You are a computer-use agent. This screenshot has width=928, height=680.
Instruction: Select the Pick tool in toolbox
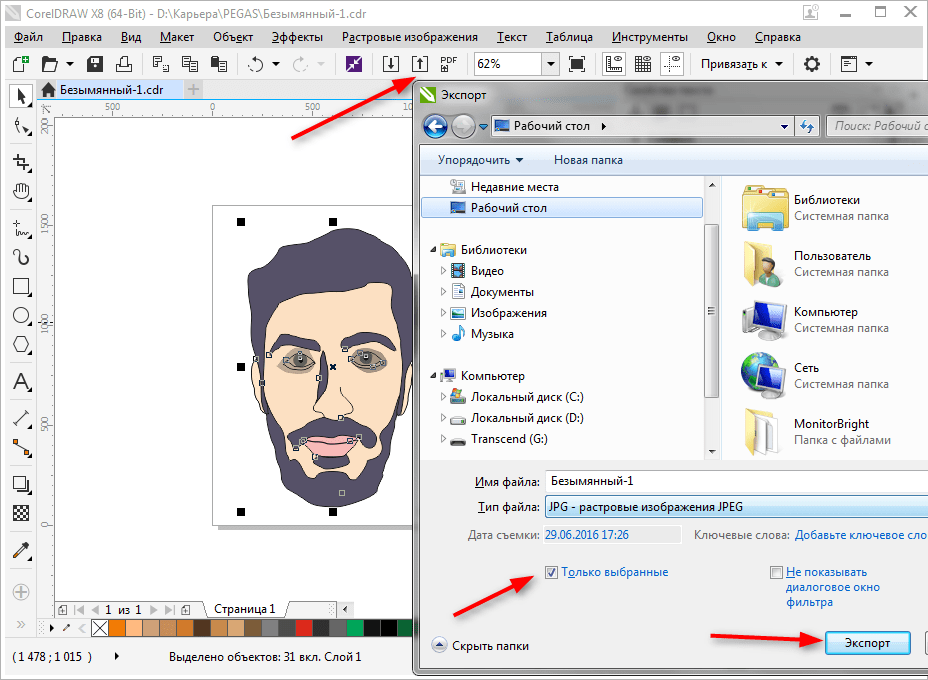20,96
